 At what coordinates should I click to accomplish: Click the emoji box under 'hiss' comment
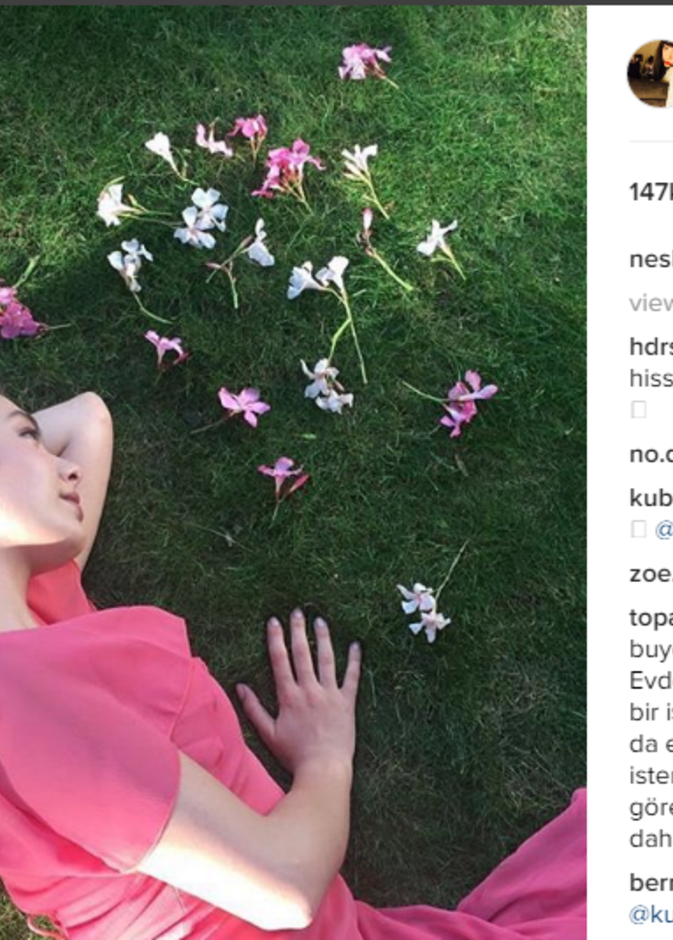pyautogui.click(x=639, y=410)
